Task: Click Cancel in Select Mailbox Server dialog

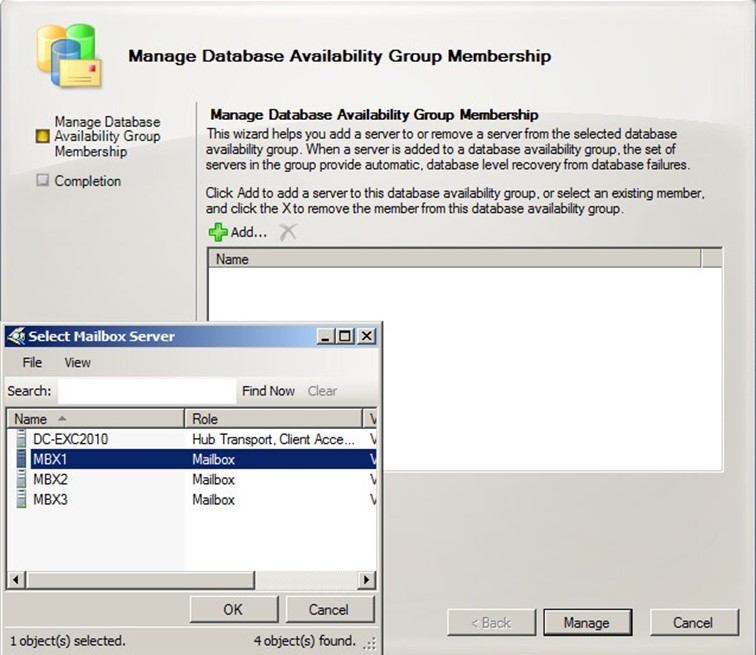Action: pyautogui.click(x=330, y=610)
